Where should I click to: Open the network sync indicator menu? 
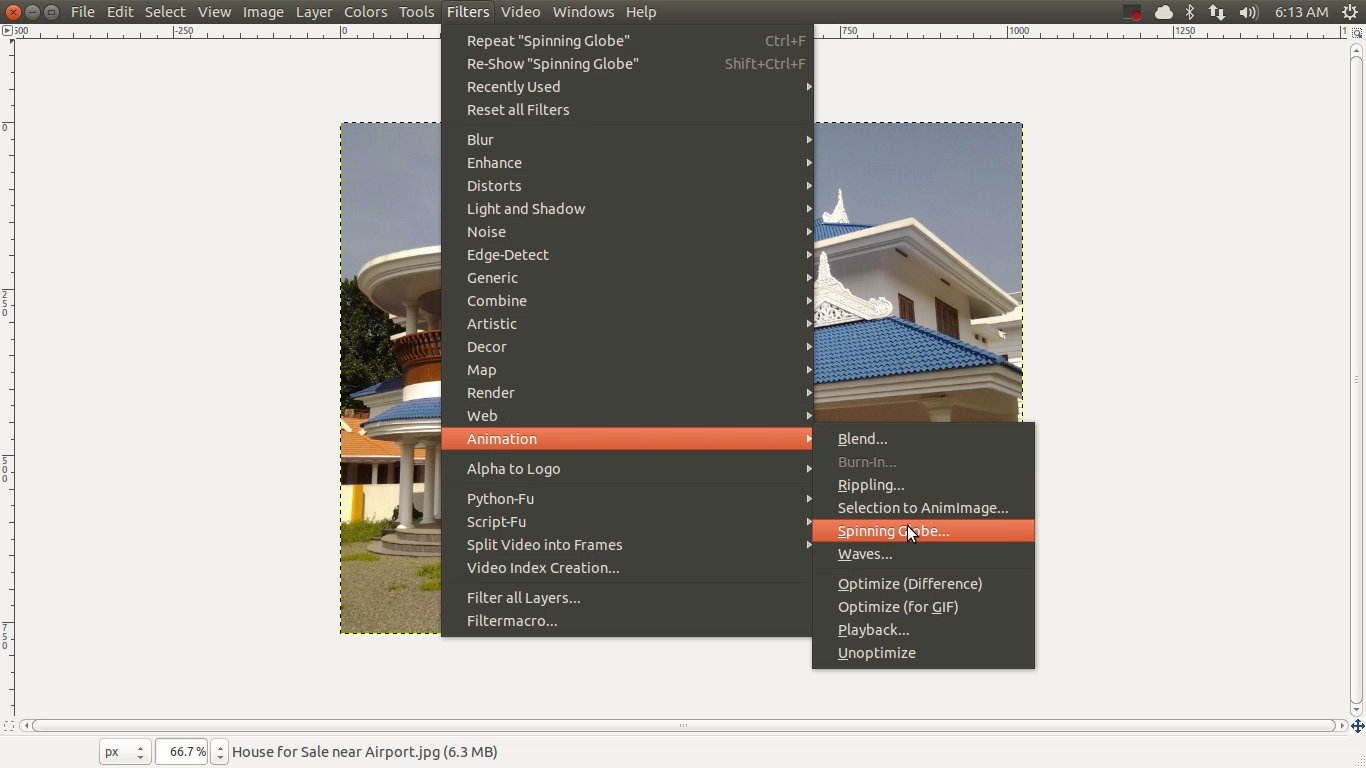(x=1217, y=12)
